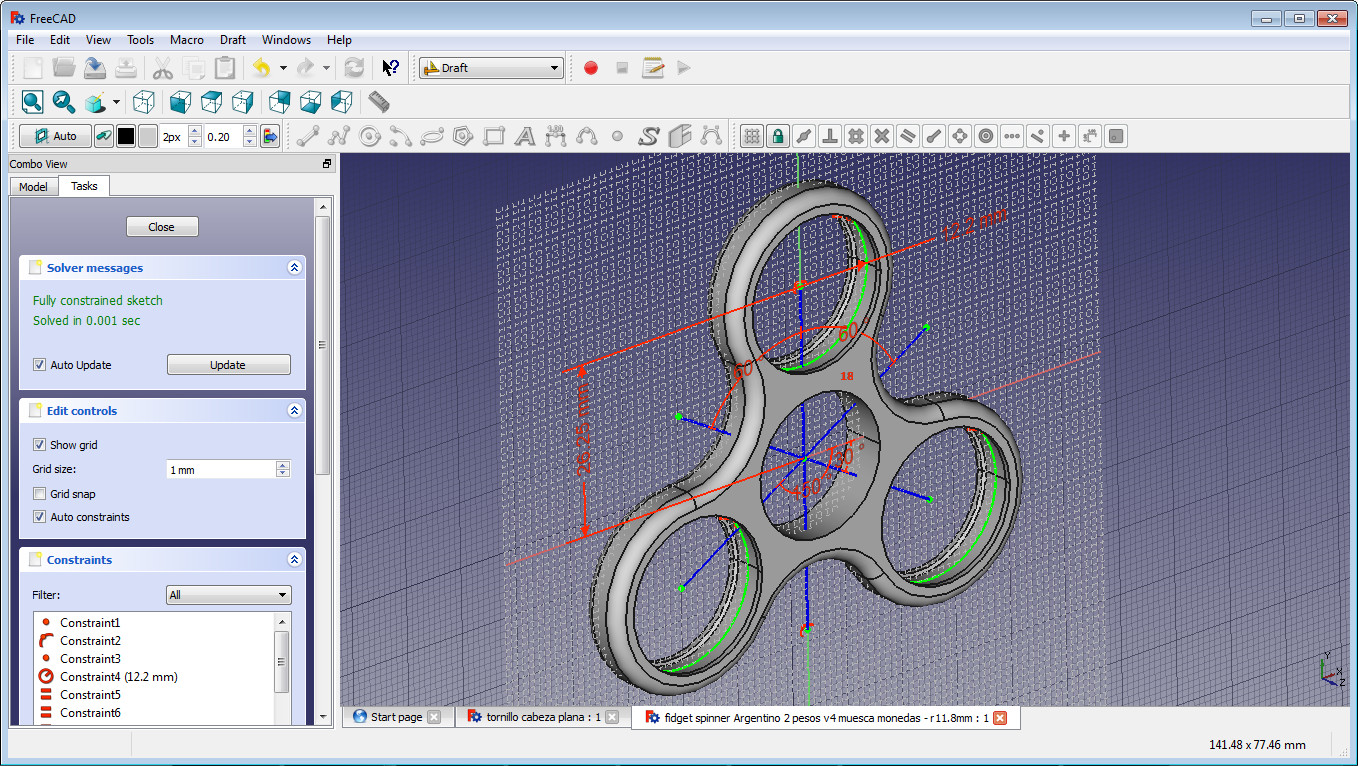Select the Draft Circle tool
Image resolution: width=1358 pixels, height=766 pixels.
(x=370, y=136)
